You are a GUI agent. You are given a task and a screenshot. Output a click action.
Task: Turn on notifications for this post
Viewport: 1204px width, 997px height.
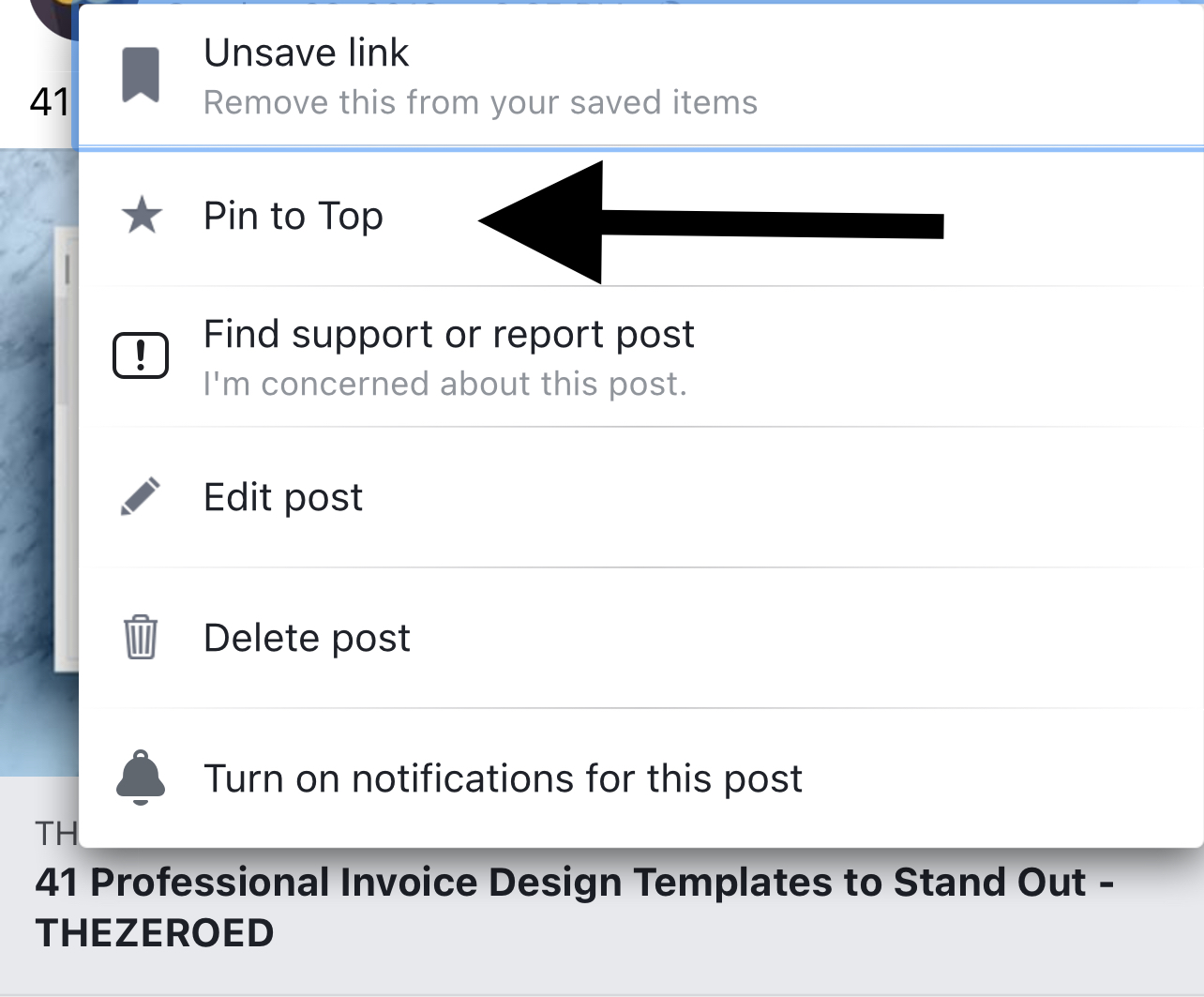[x=503, y=779]
